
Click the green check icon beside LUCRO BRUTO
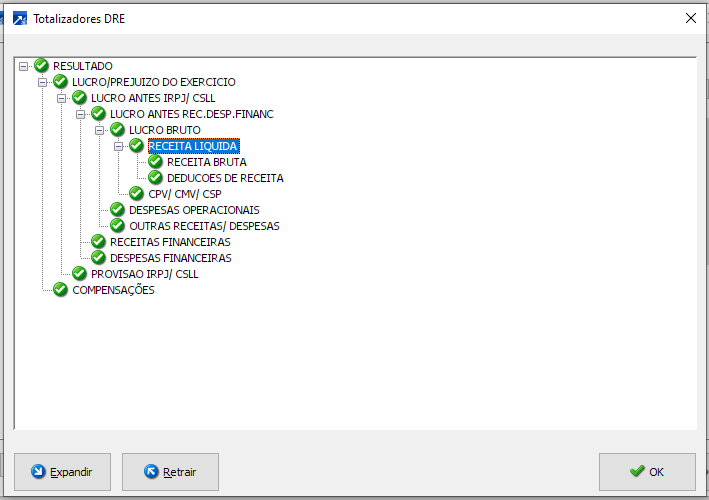click(x=117, y=130)
